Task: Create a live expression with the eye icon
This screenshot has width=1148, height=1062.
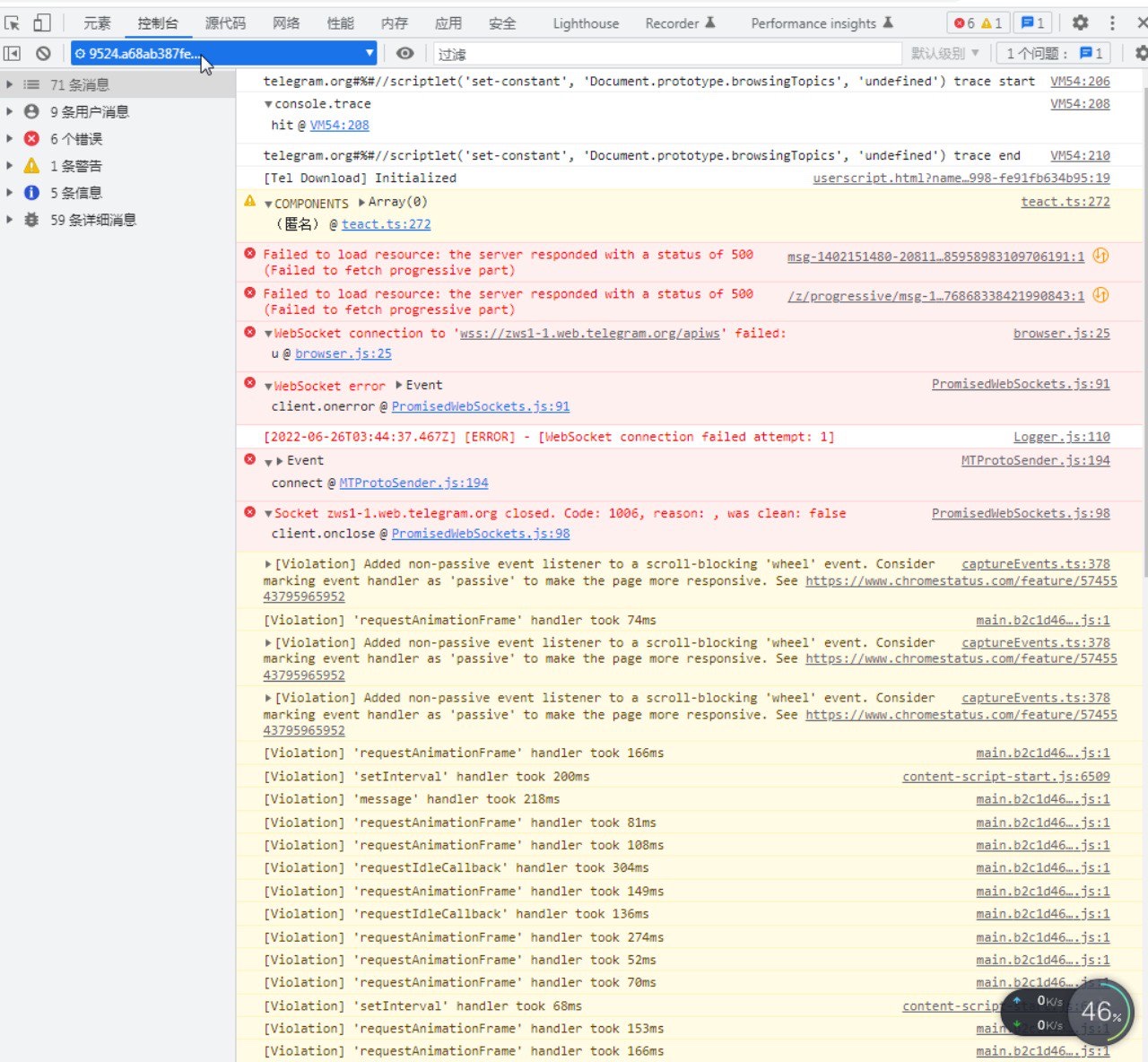Action: tap(404, 53)
